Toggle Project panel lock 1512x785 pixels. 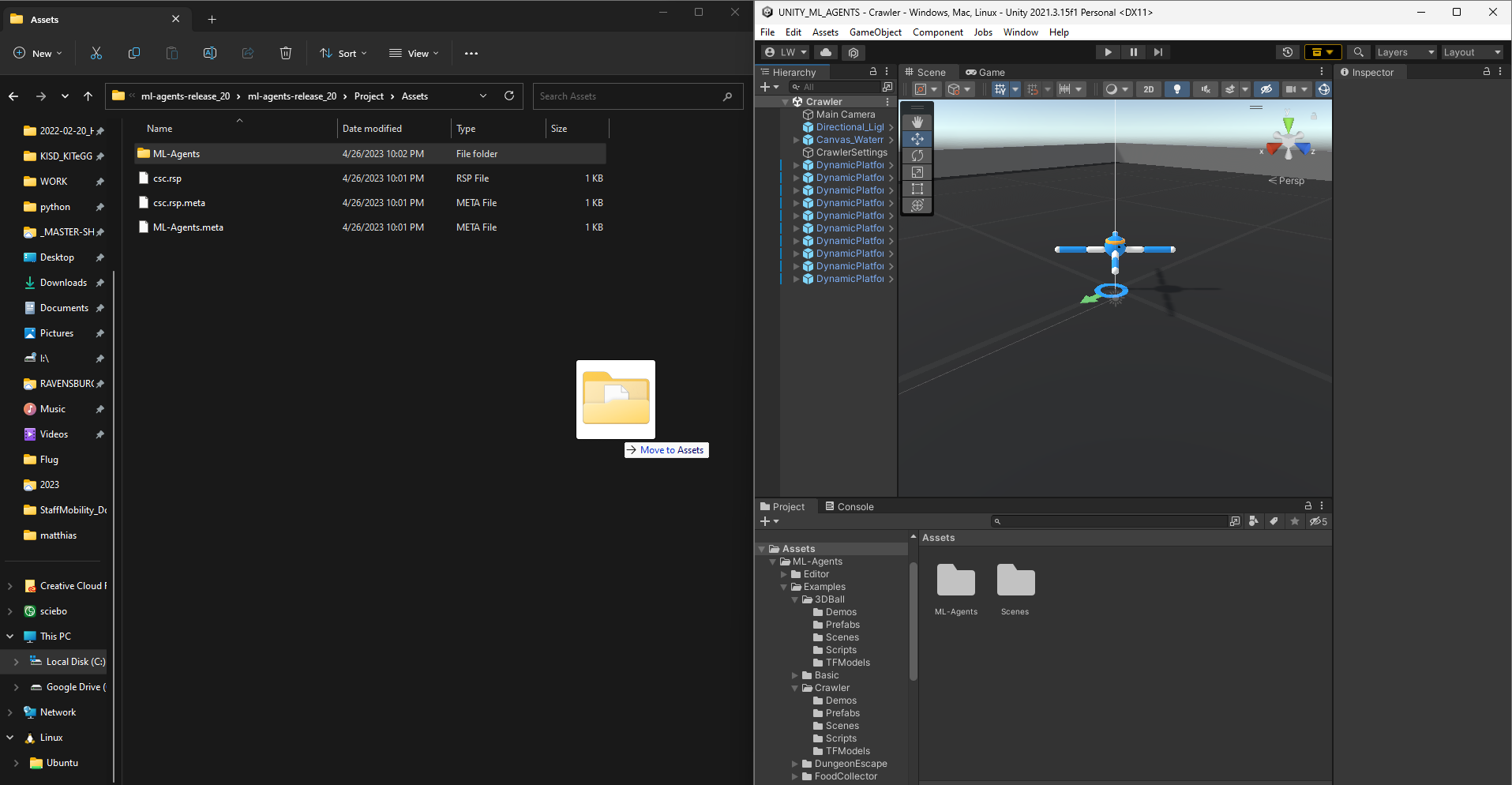(1308, 505)
